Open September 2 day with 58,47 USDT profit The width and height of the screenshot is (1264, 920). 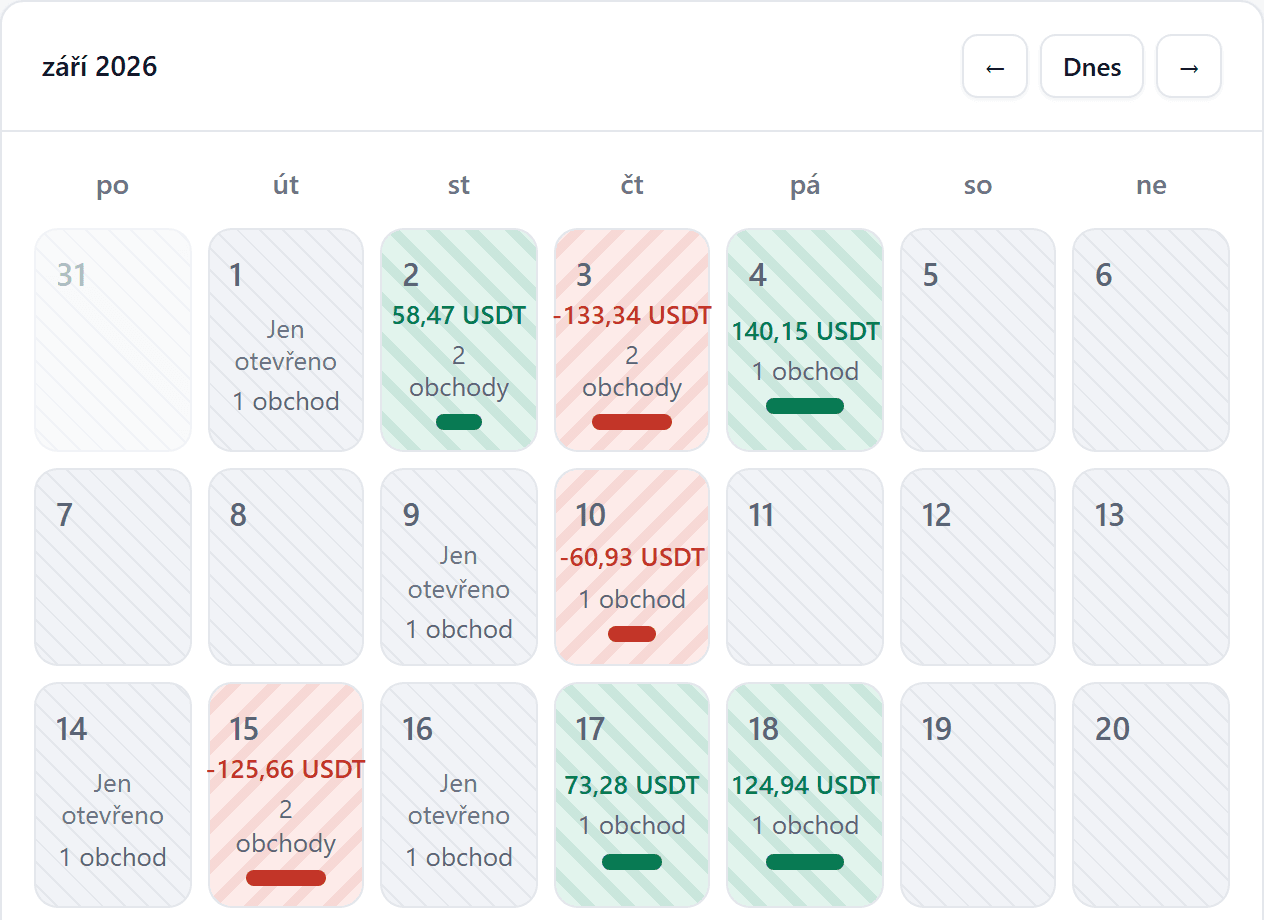459,340
